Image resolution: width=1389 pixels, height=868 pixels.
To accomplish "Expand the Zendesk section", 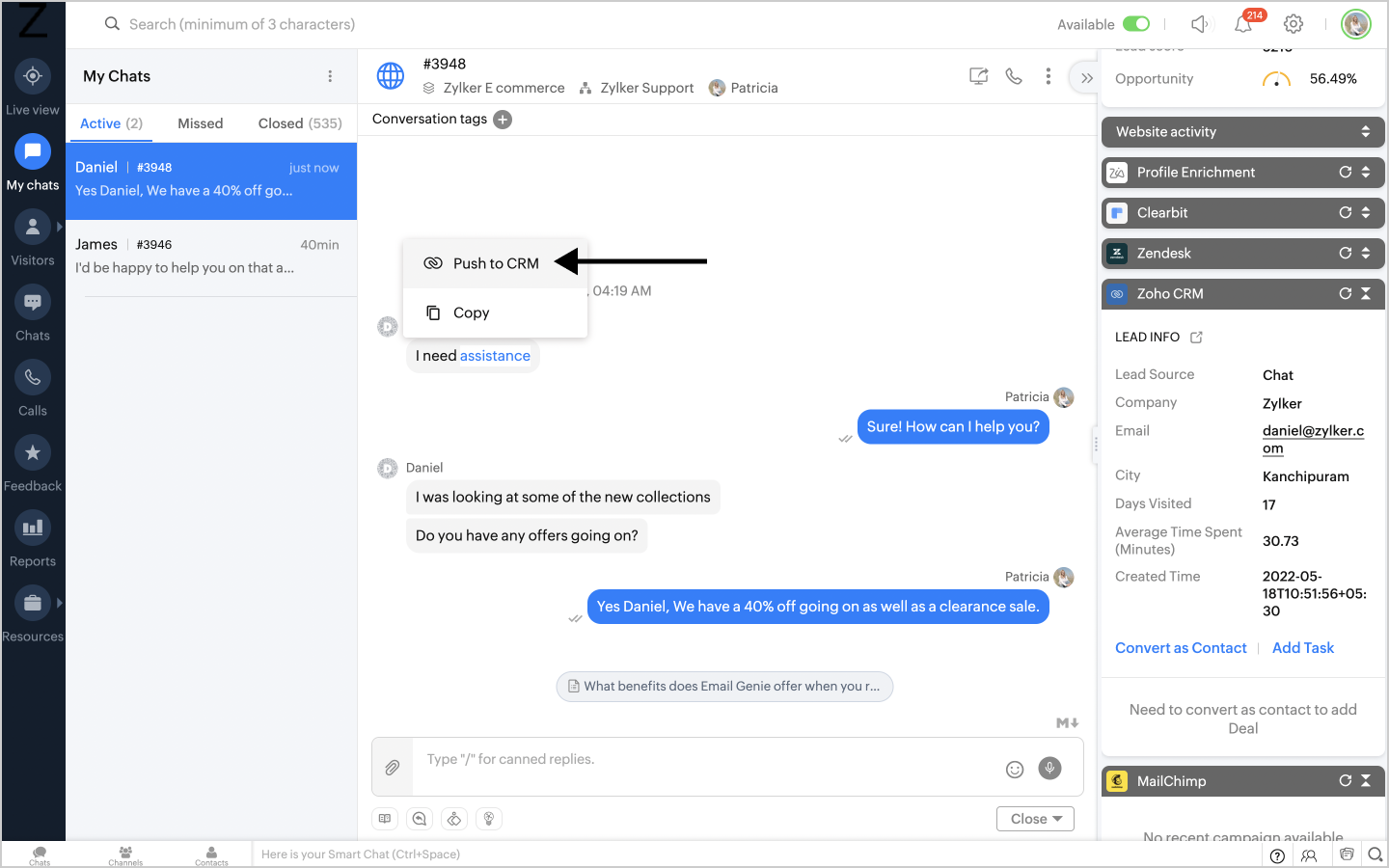I will pos(1366,253).
